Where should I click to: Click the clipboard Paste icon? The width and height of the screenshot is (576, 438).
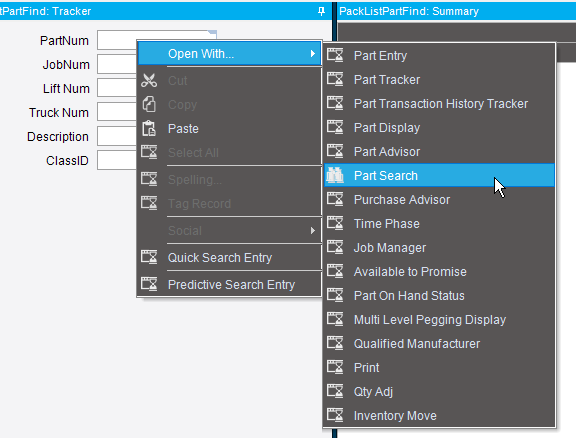[x=149, y=129]
